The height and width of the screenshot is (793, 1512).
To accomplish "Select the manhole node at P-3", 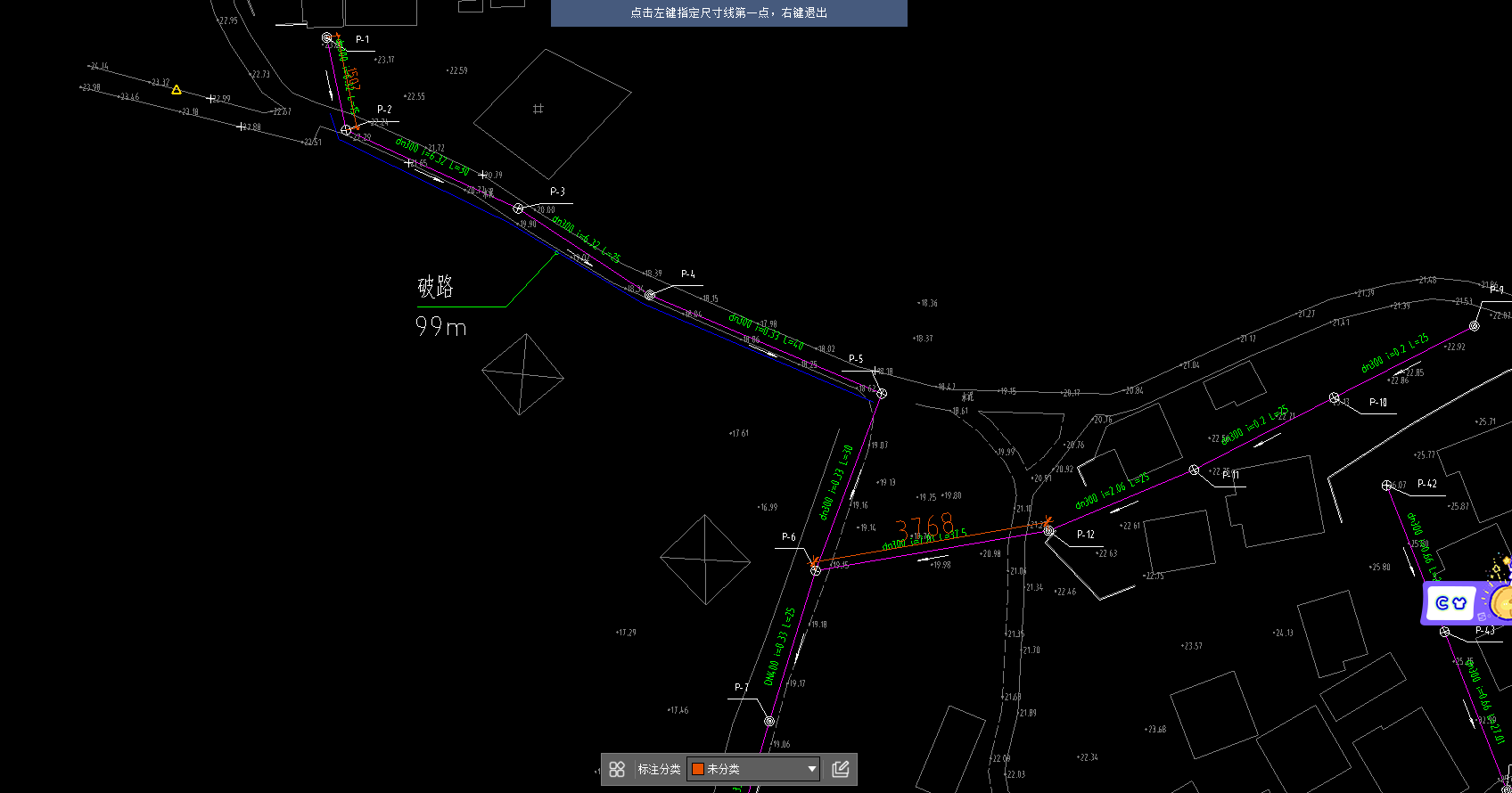I will pos(518,208).
